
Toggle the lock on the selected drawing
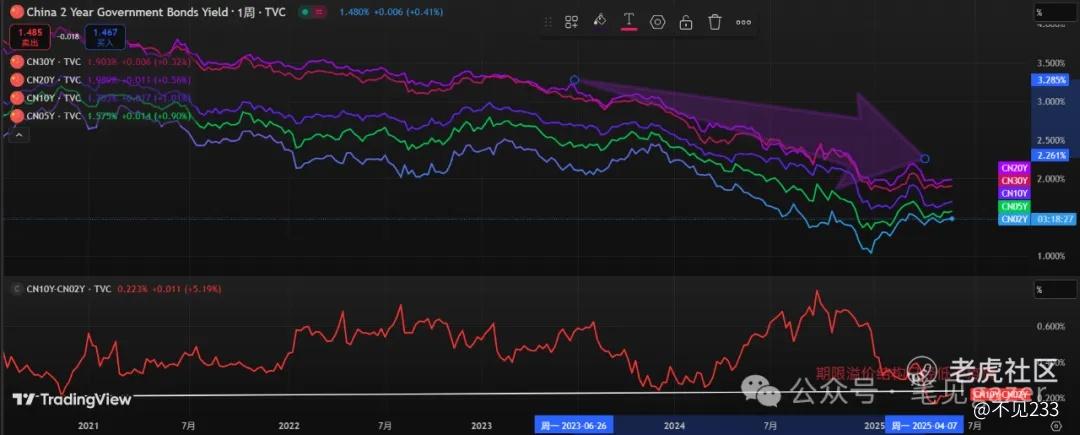coord(685,22)
